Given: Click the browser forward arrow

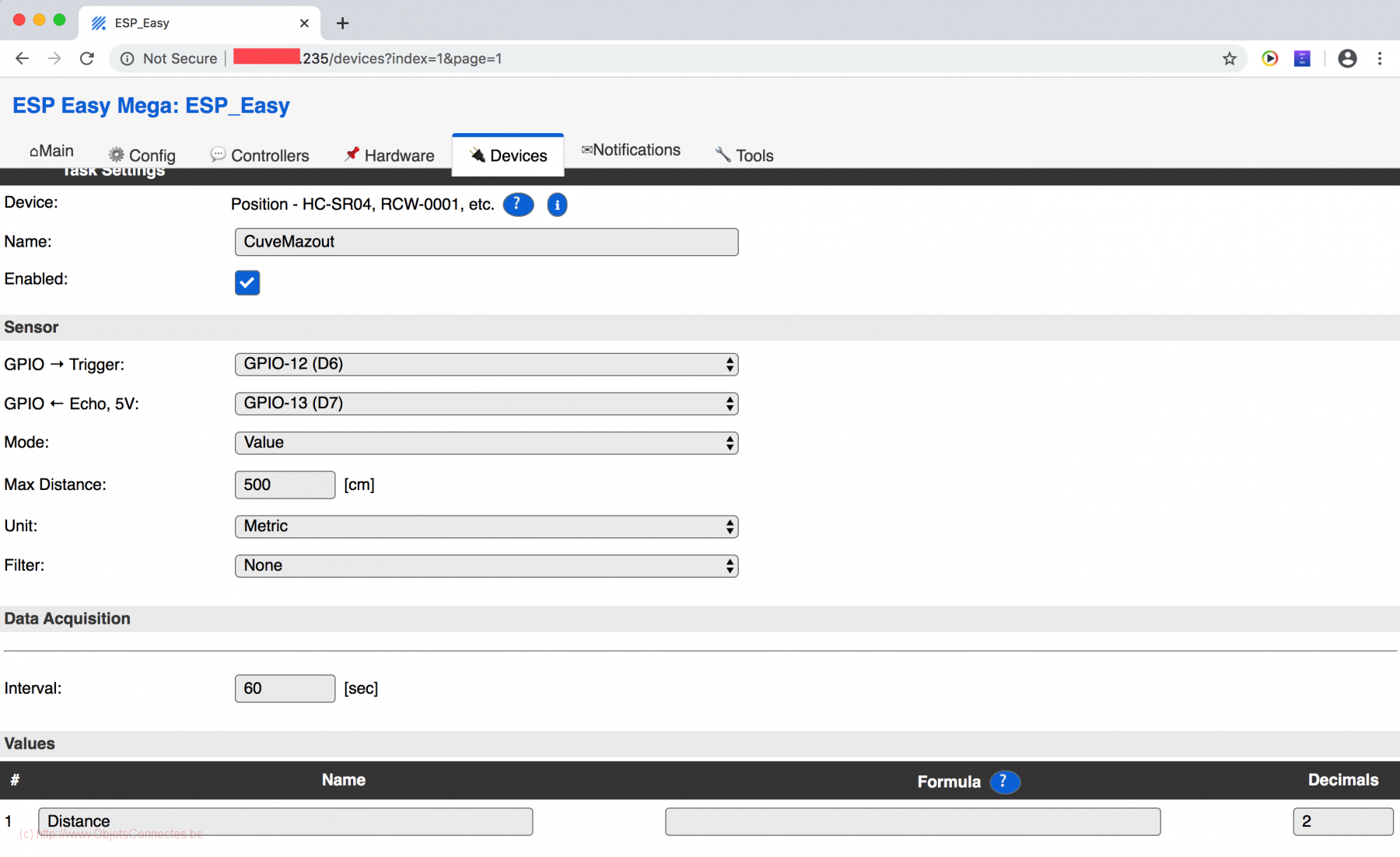Looking at the screenshot, I should [x=54, y=58].
